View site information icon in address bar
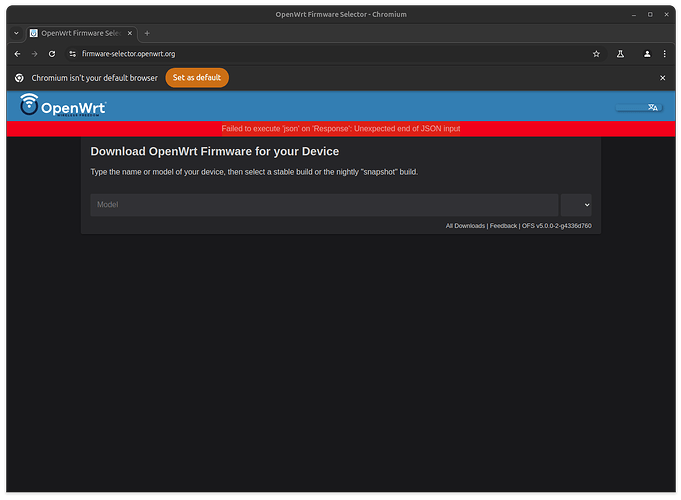 [73, 54]
